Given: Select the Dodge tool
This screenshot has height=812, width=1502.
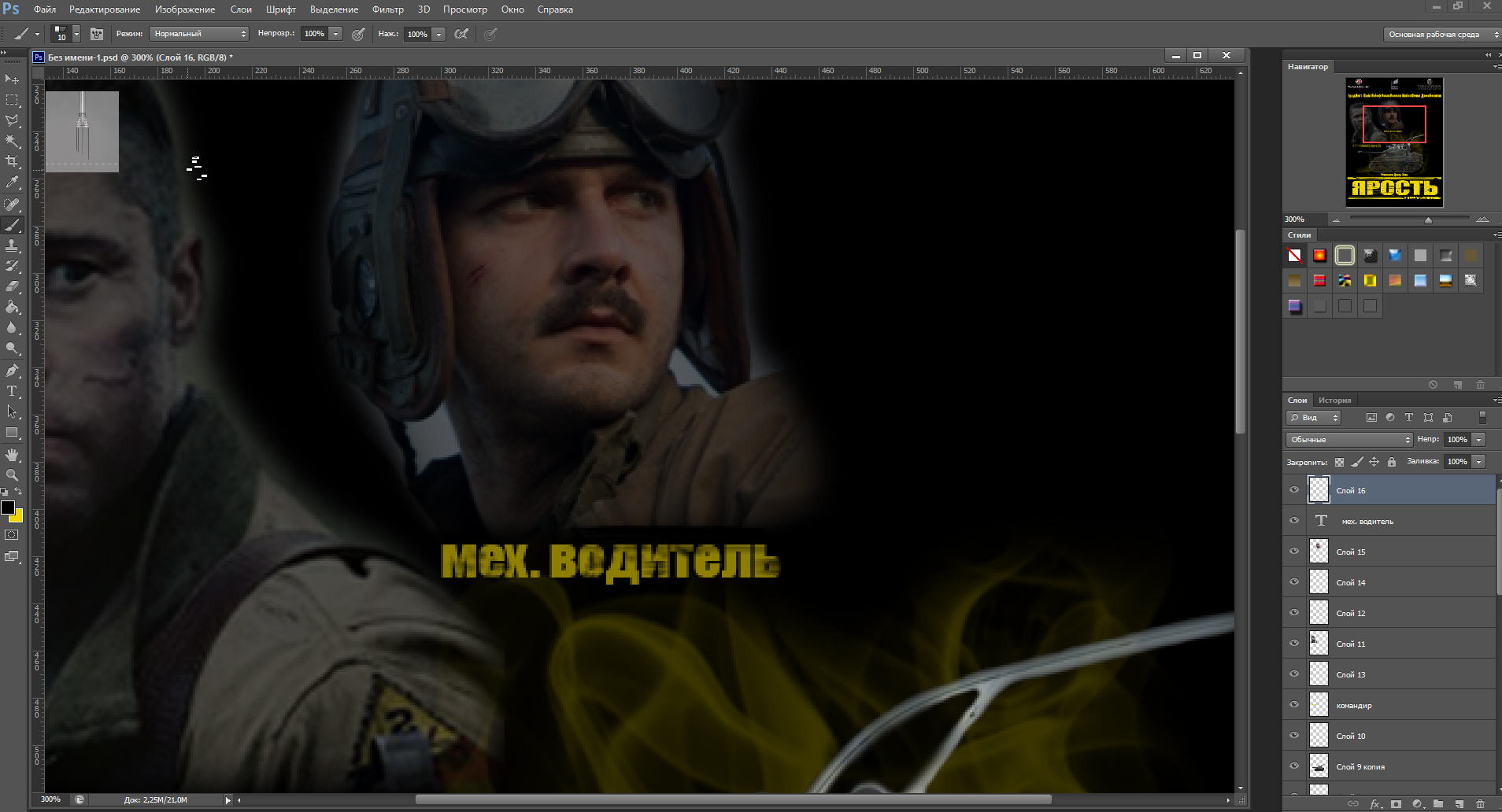Looking at the screenshot, I should pyautogui.click(x=12, y=349).
